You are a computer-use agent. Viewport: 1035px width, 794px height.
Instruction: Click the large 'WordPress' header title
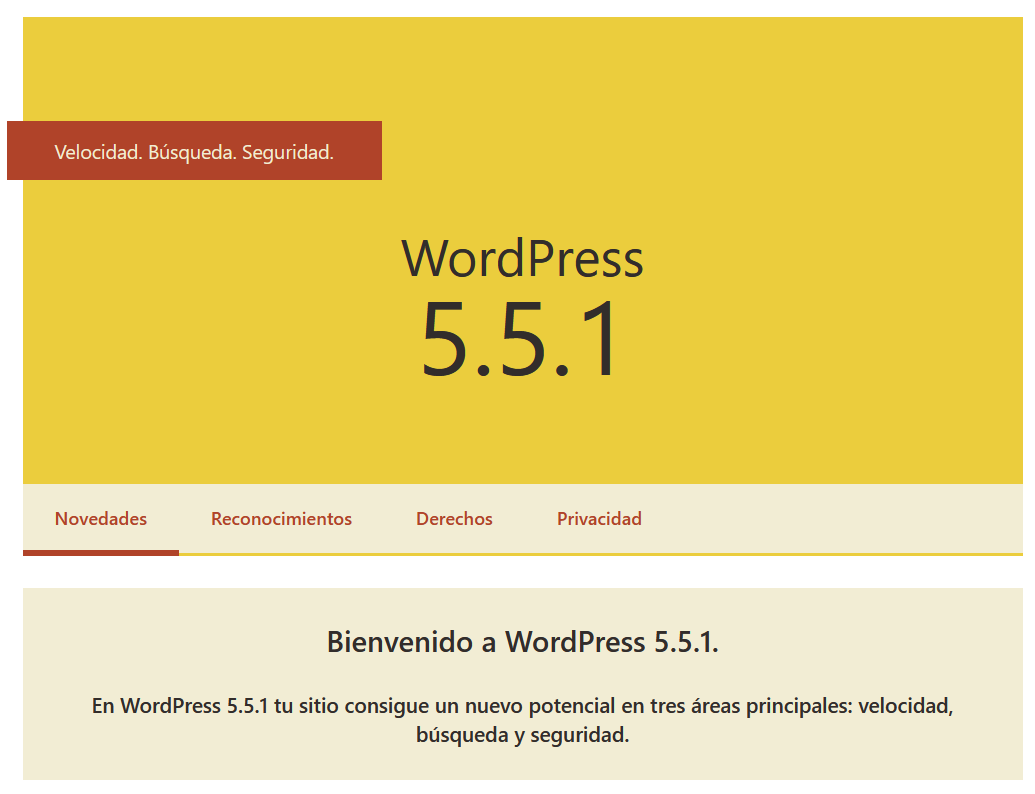[x=522, y=259]
